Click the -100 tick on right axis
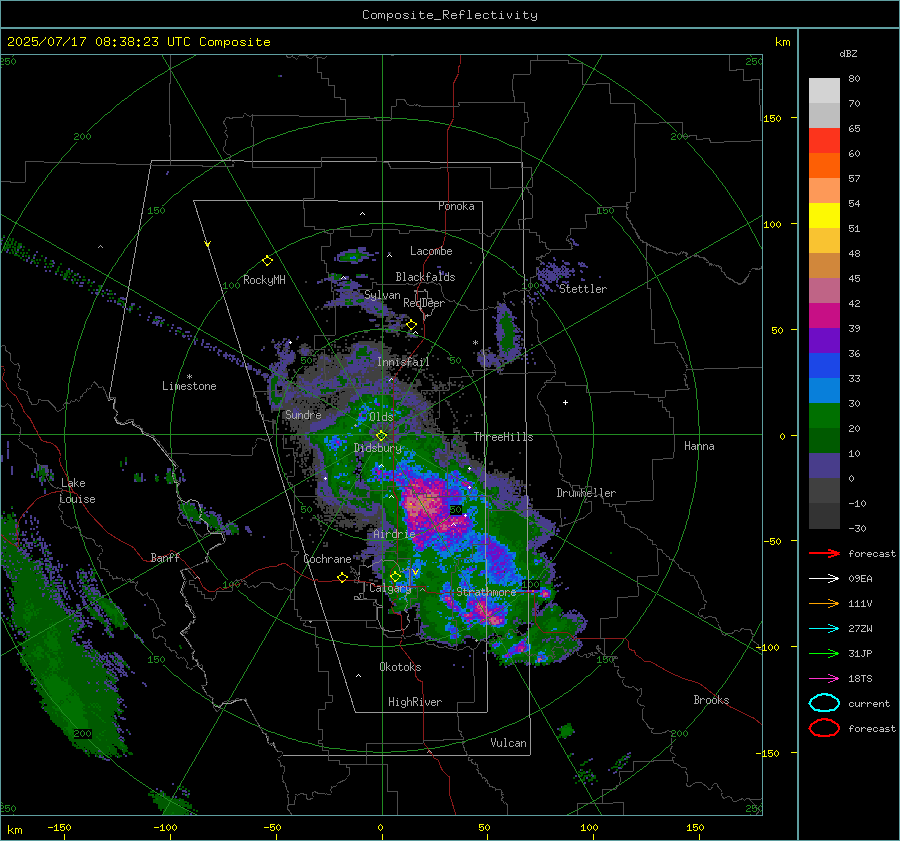This screenshot has width=900, height=841. [x=767, y=647]
